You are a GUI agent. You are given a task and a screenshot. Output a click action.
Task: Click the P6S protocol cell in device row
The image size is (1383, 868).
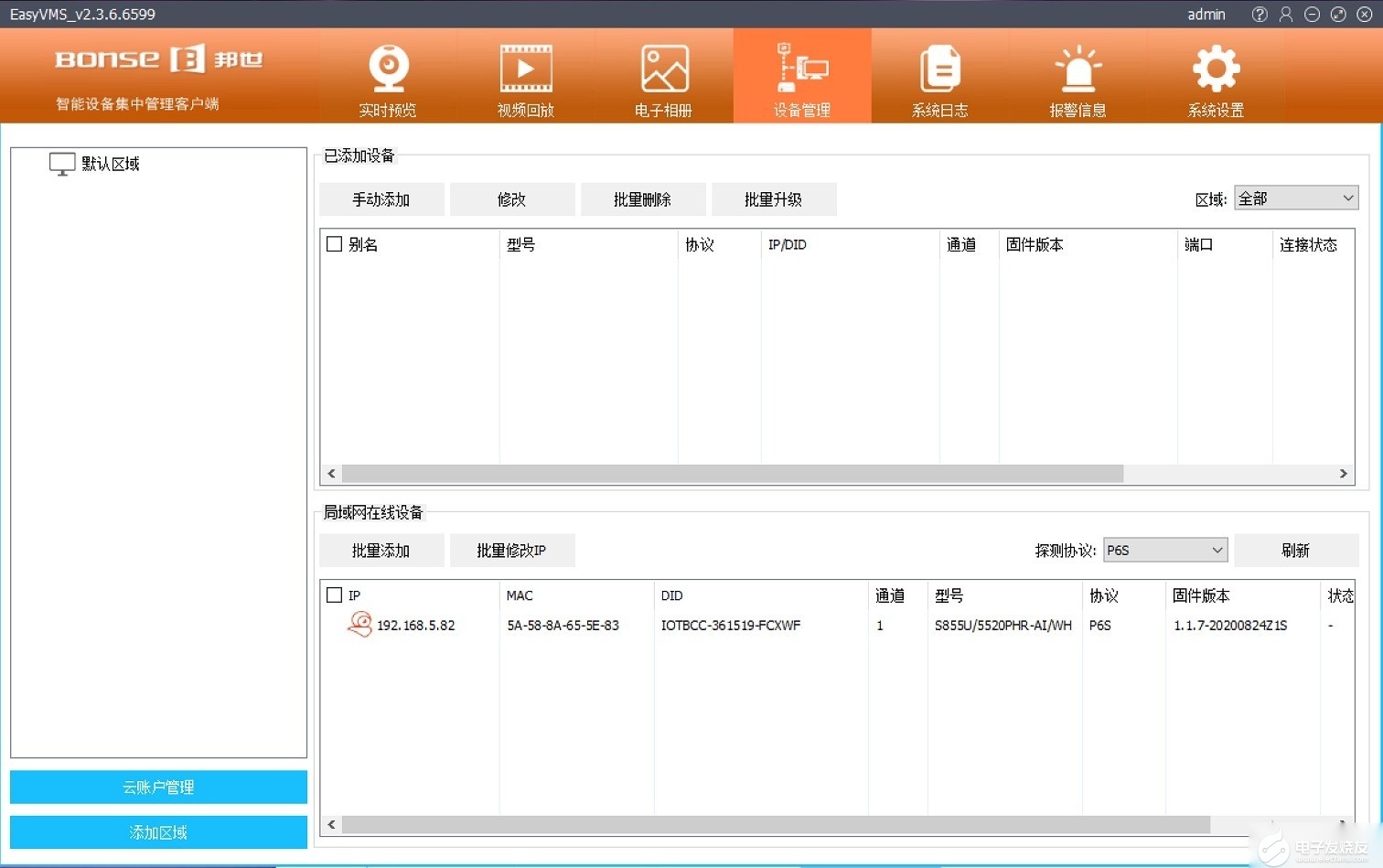(1099, 626)
